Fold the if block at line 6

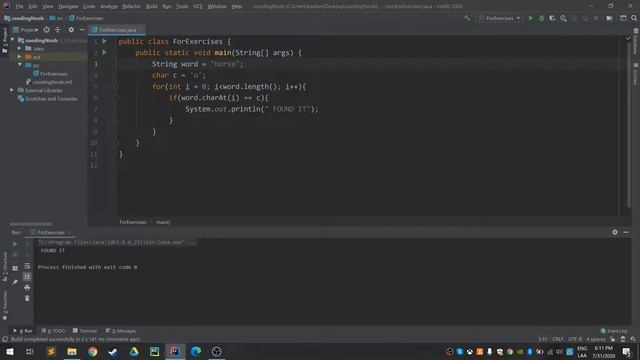(x=116, y=98)
